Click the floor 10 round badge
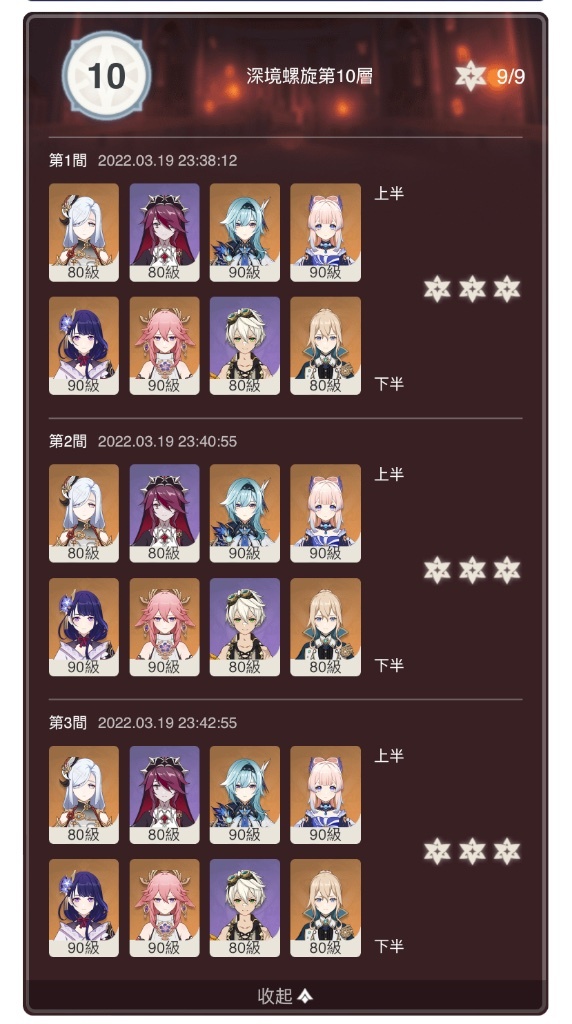Image resolution: width=572 pixels, height=1024 pixels. pos(106,76)
